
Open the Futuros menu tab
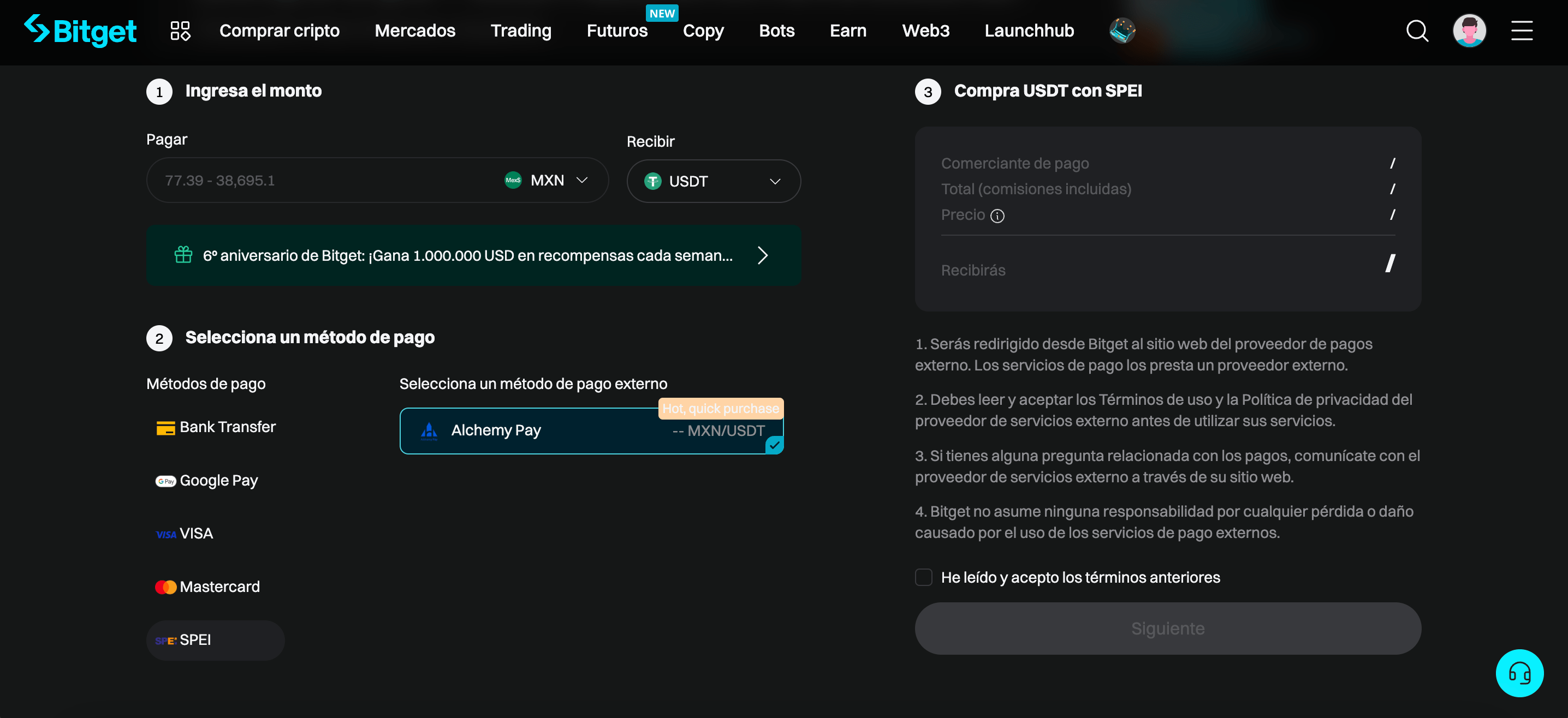coord(617,29)
